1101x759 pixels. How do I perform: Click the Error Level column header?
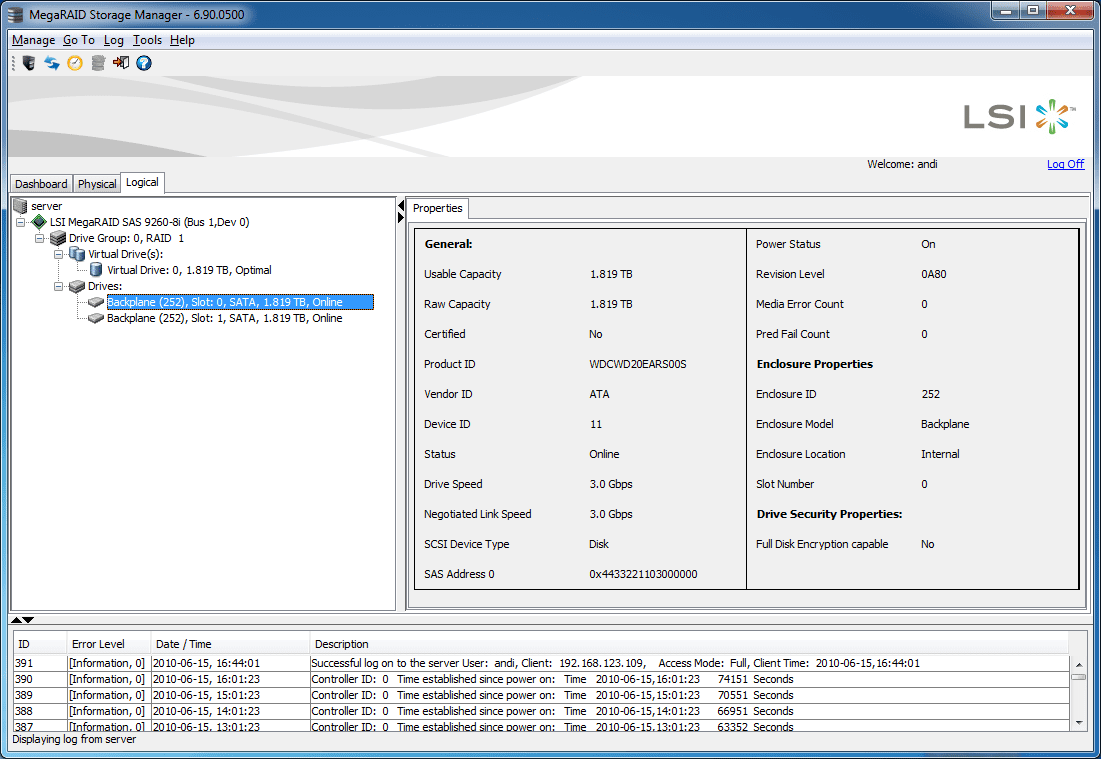(x=109, y=644)
